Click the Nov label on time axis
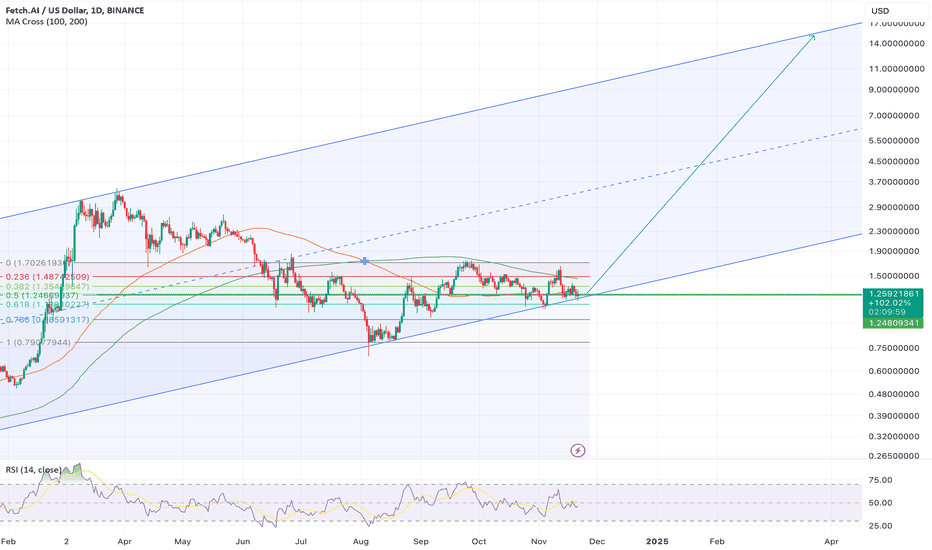The height and width of the screenshot is (550, 932). [x=539, y=542]
